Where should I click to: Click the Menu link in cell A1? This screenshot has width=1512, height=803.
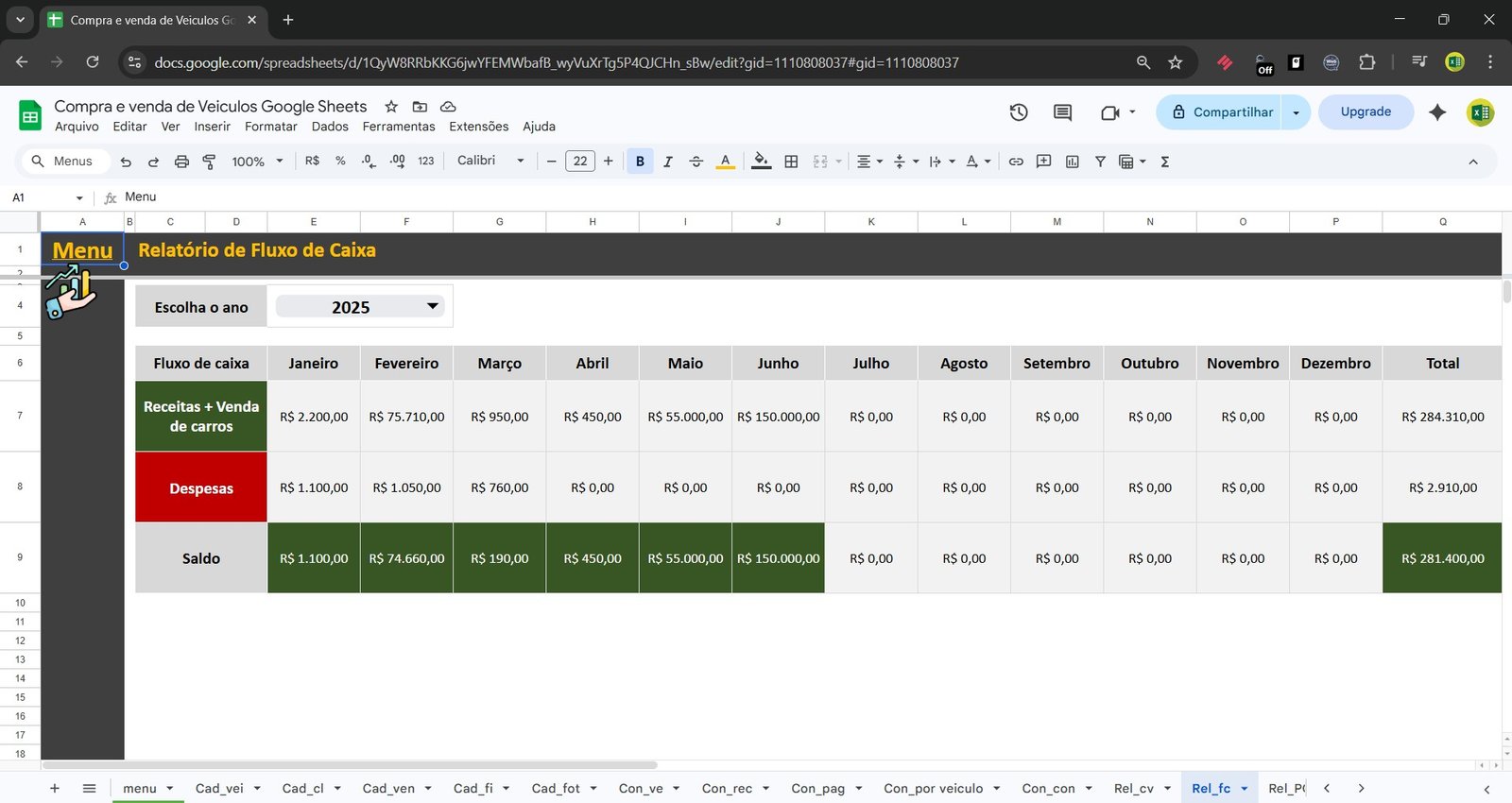point(82,250)
